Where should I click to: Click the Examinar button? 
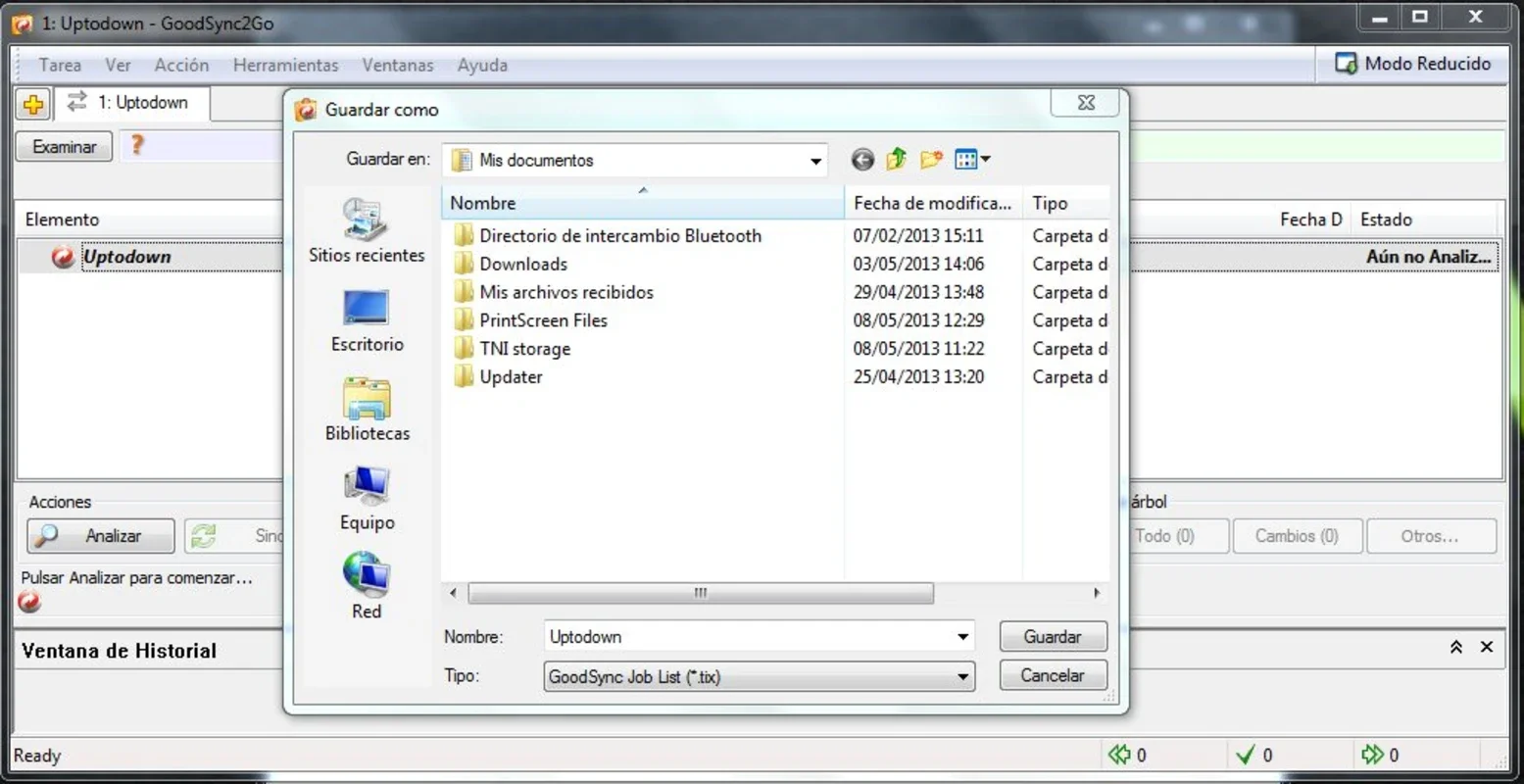pyautogui.click(x=64, y=147)
